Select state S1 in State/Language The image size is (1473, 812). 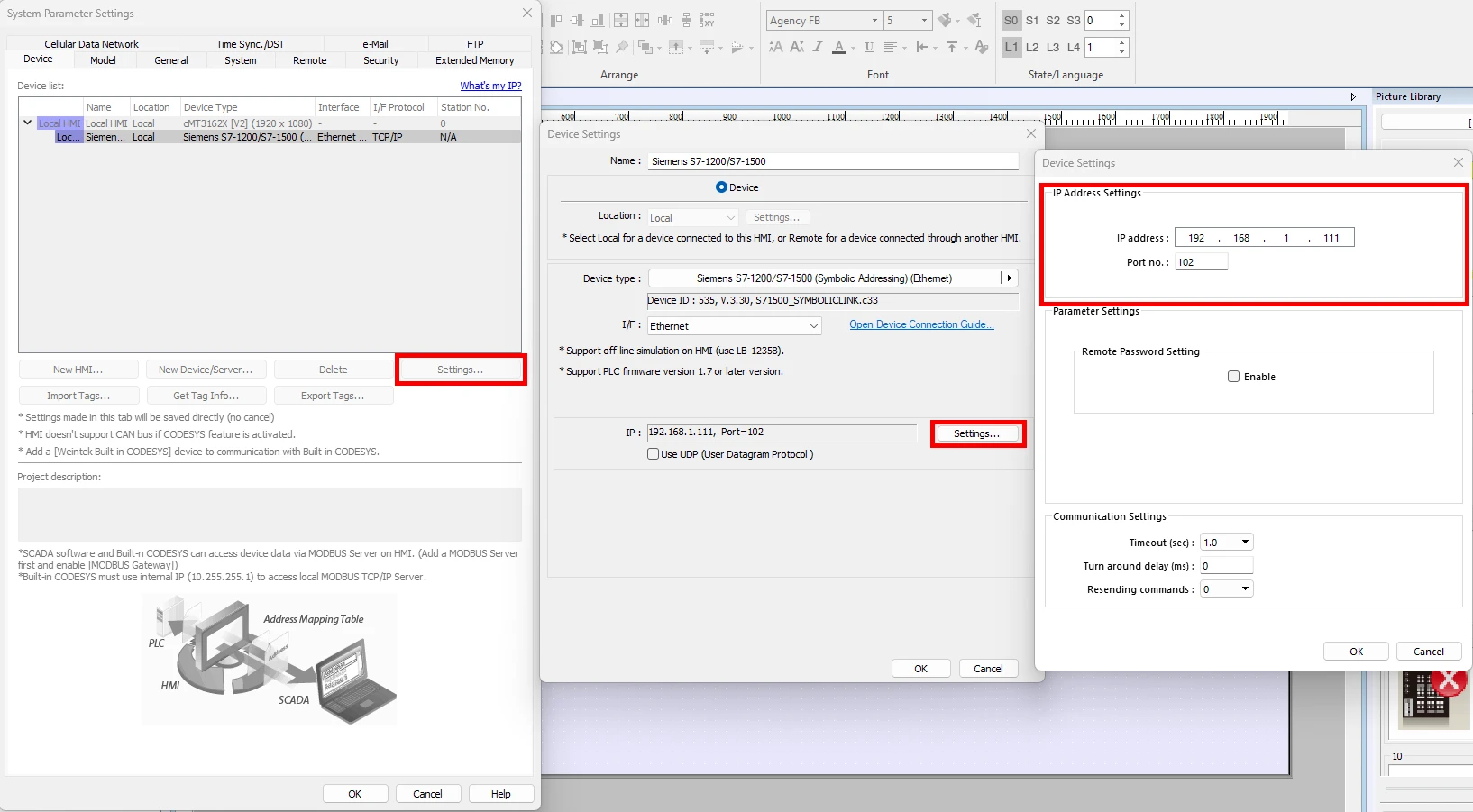(x=1032, y=20)
